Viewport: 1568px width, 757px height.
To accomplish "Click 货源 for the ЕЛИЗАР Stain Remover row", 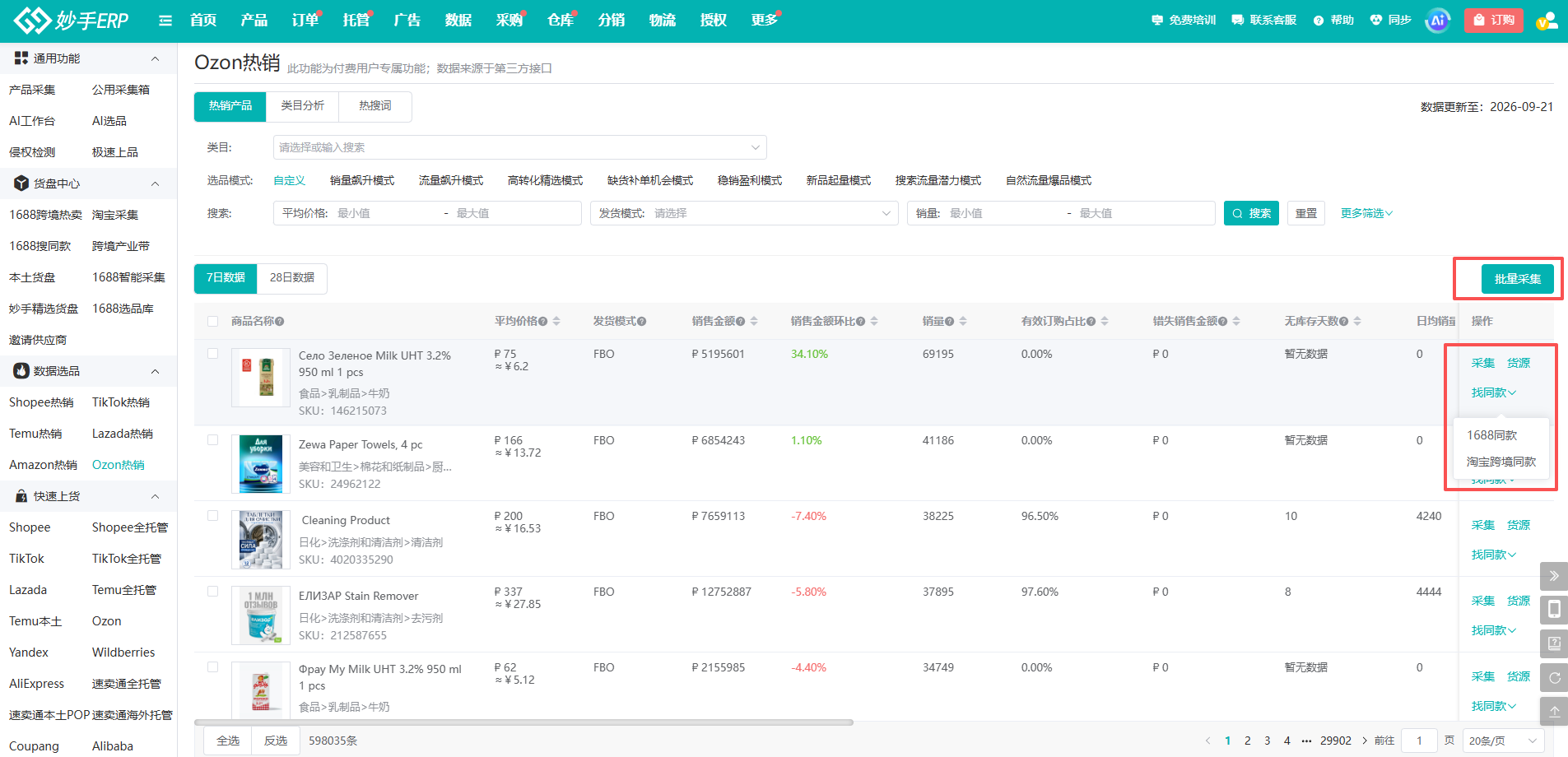I will click(x=1519, y=601).
